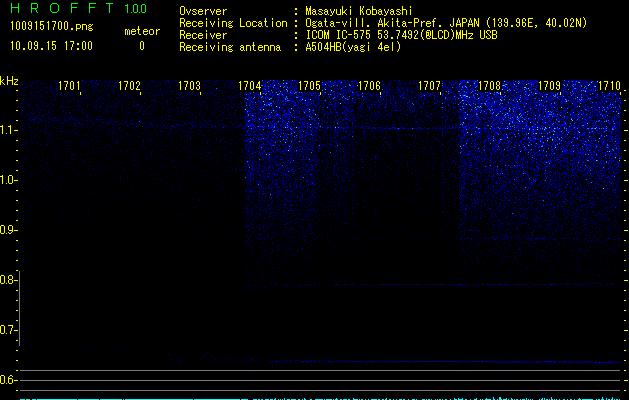
Task: Click the 1701 time marker
Action: [x=69, y=86]
